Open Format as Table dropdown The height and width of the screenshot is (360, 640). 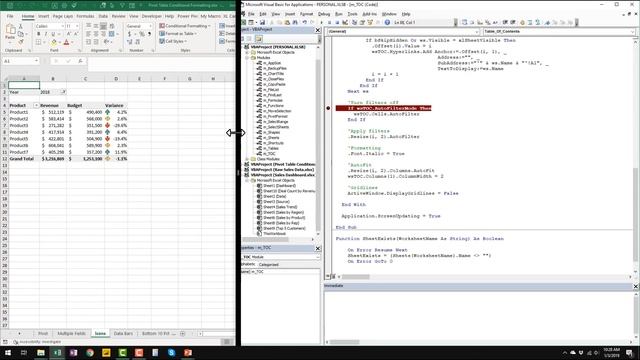point(178,33)
